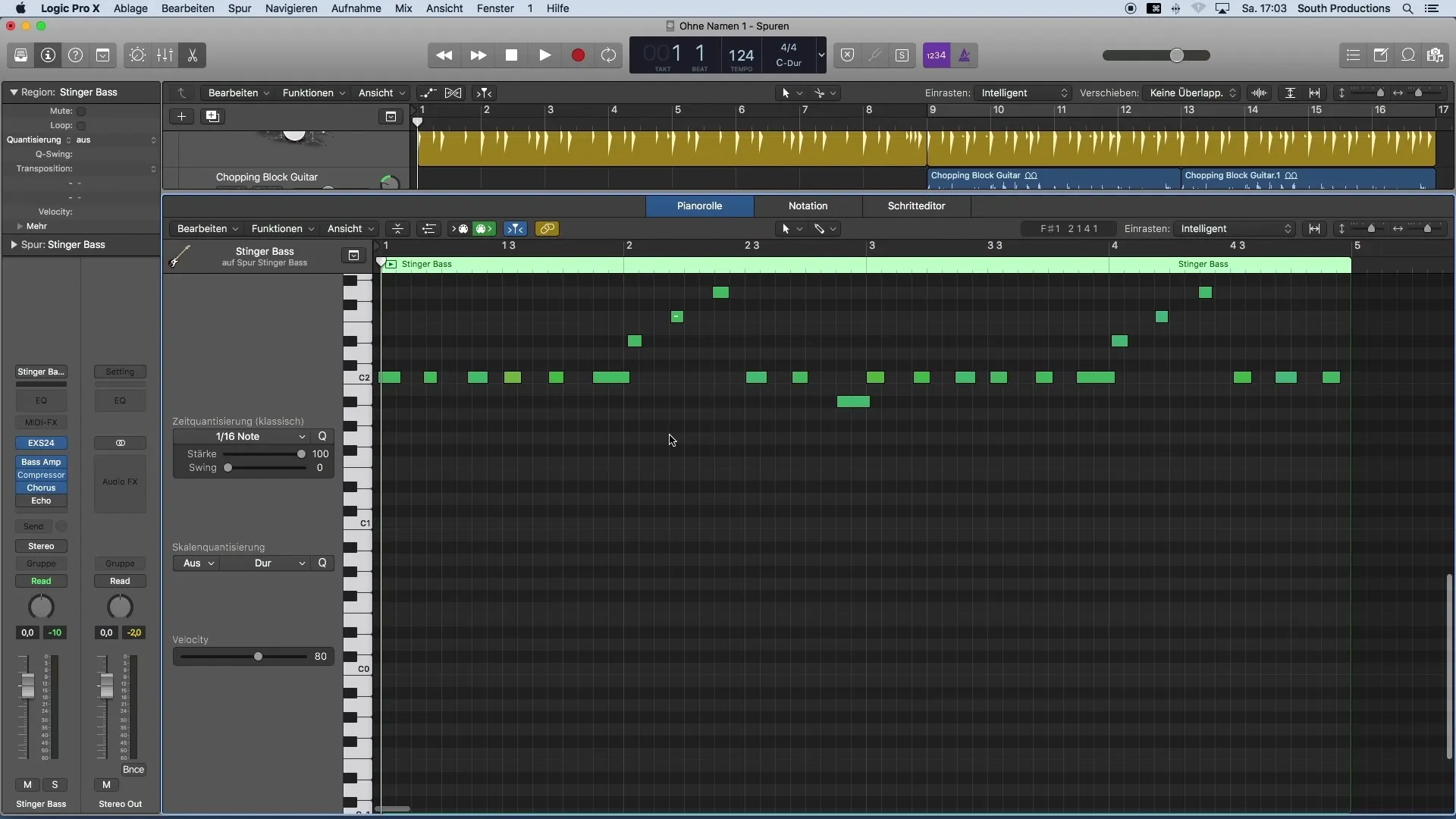
Task: Click the Piano Roll tab
Action: 699,205
